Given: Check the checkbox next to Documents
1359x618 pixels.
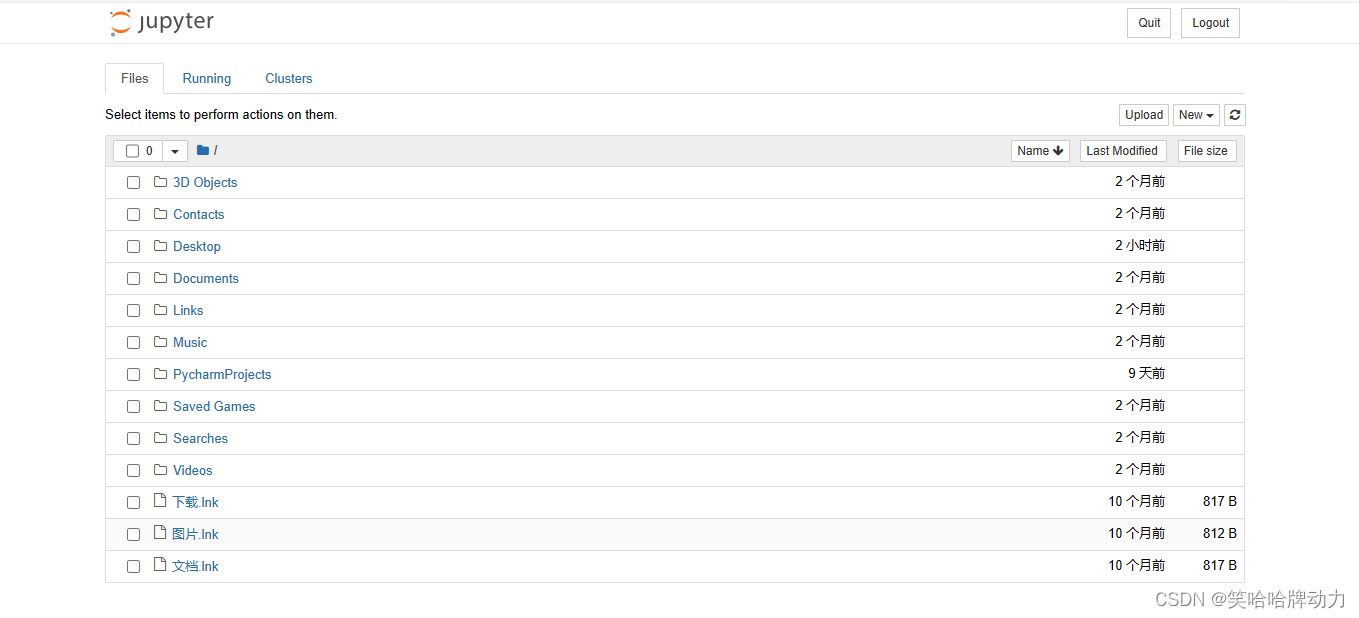Looking at the screenshot, I should click(x=133, y=278).
